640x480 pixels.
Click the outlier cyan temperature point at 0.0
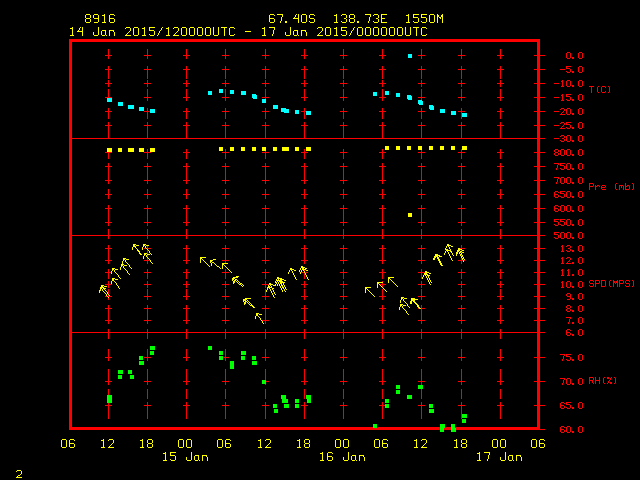(410, 56)
